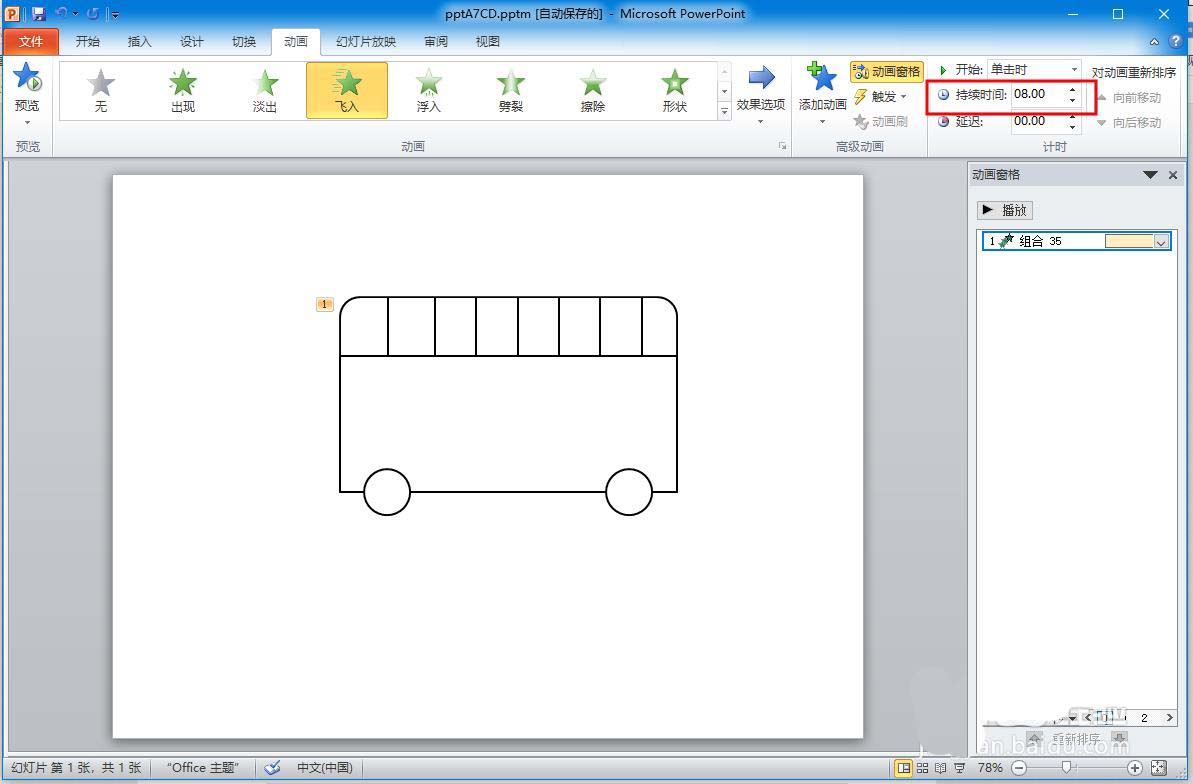Click the zoom slider handle
Screen dimensions: 1193x784
[x=1067, y=767]
